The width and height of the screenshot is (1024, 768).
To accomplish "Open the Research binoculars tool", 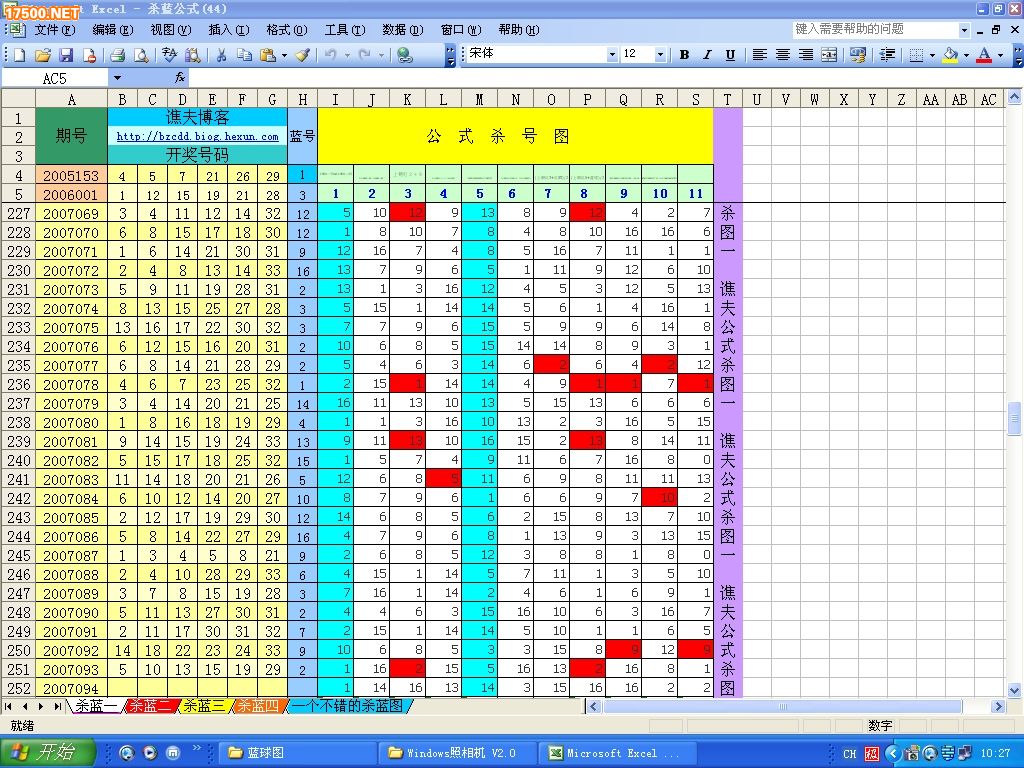I will 193,56.
